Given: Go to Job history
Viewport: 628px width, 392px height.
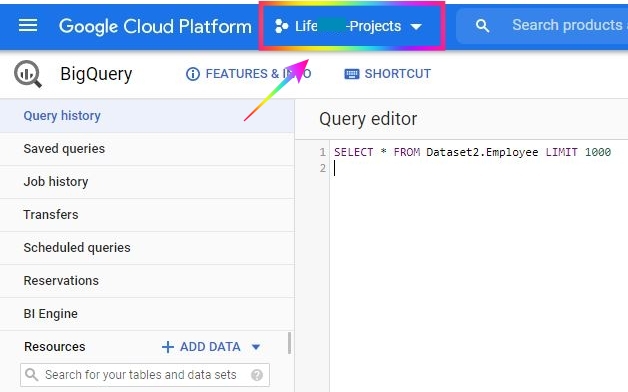Looking at the screenshot, I should tap(147, 182).
